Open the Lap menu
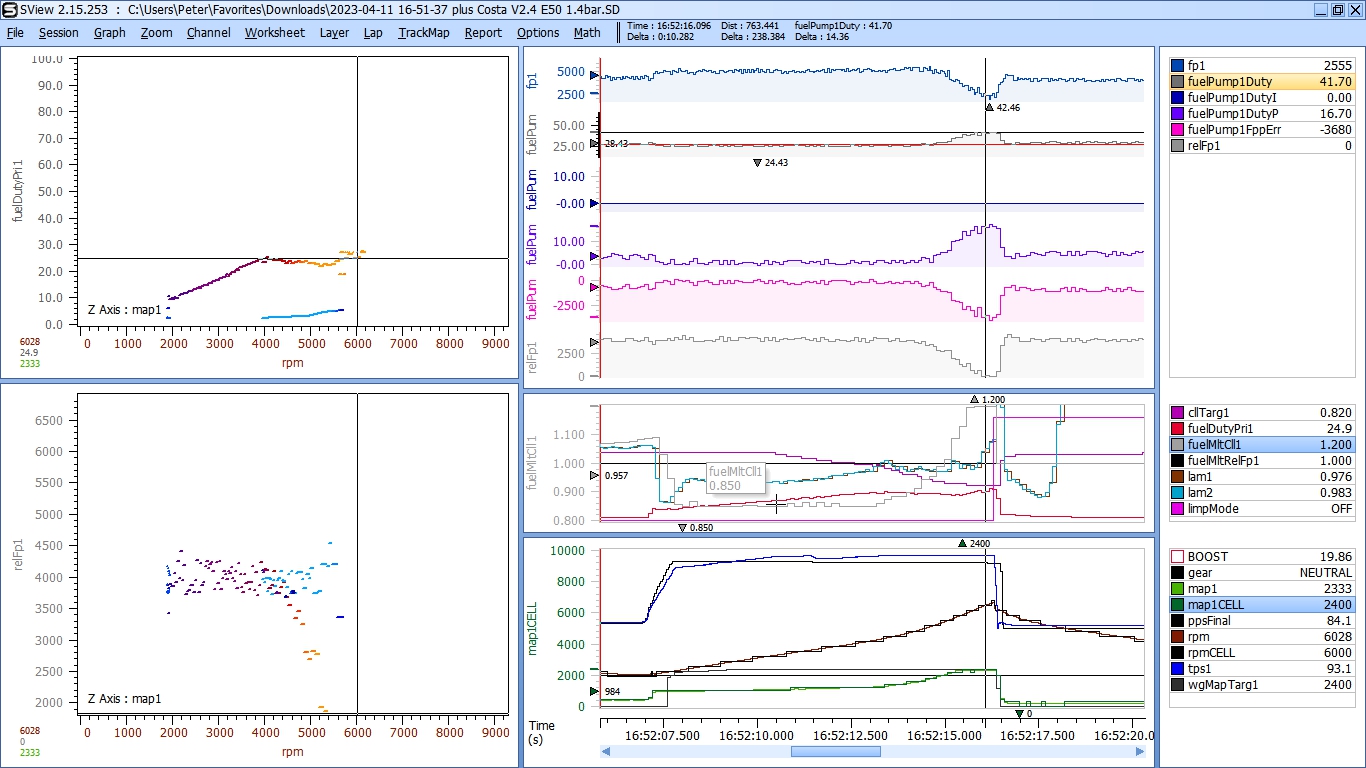The width and height of the screenshot is (1366, 768). [373, 32]
